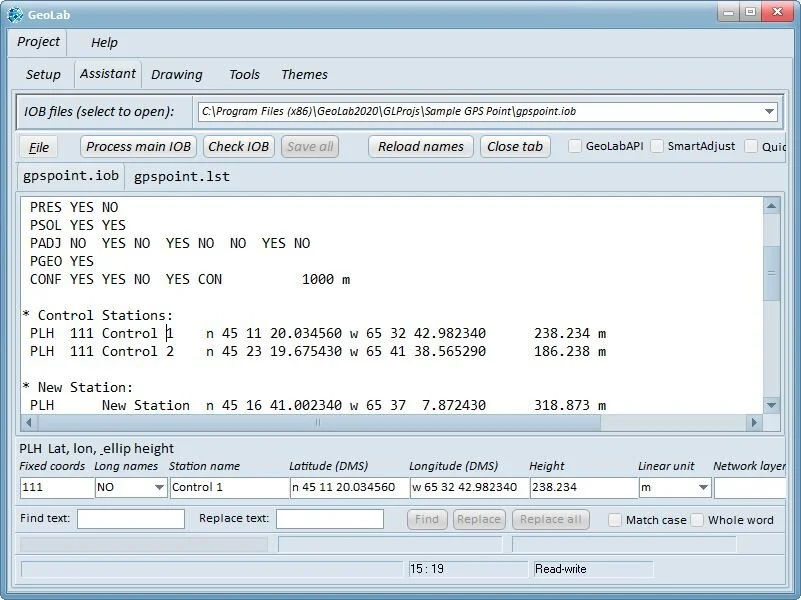Close the GeoLab window
Screen dimensions: 801x600
(x=778, y=12)
